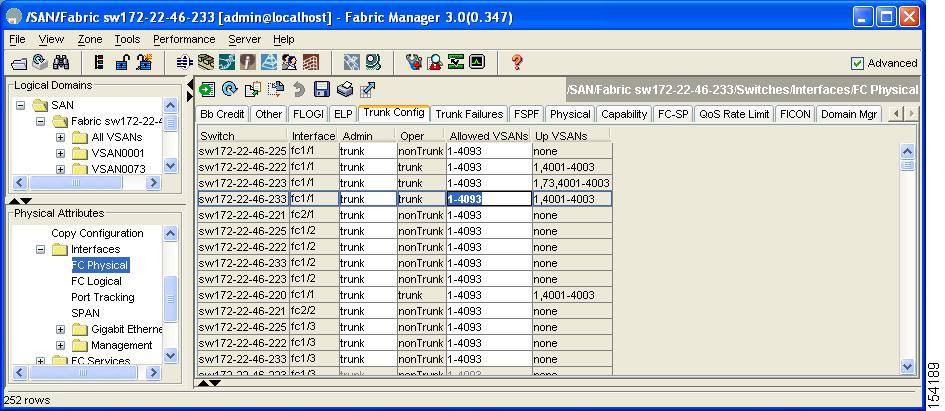The image size is (945, 411).
Task: Save table with the floppy disk icon
Action: click(x=322, y=90)
